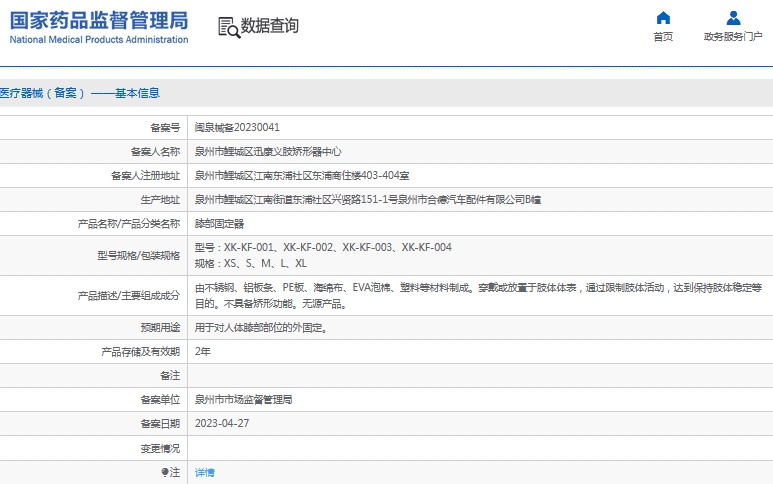This screenshot has width=773, height=484.
Task: Click the bullet icon beside 注
Action: click(x=165, y=472)
